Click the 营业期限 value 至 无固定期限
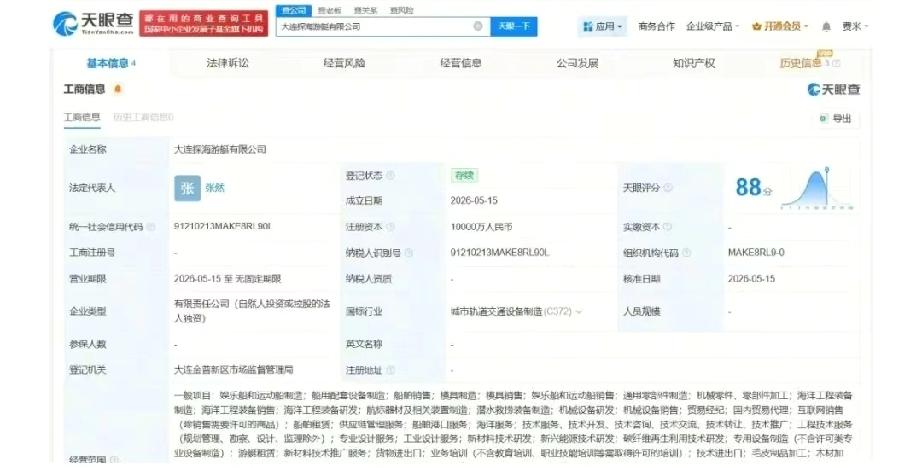The width and height of the screenshot is (922, 468). tap(228, 279)
